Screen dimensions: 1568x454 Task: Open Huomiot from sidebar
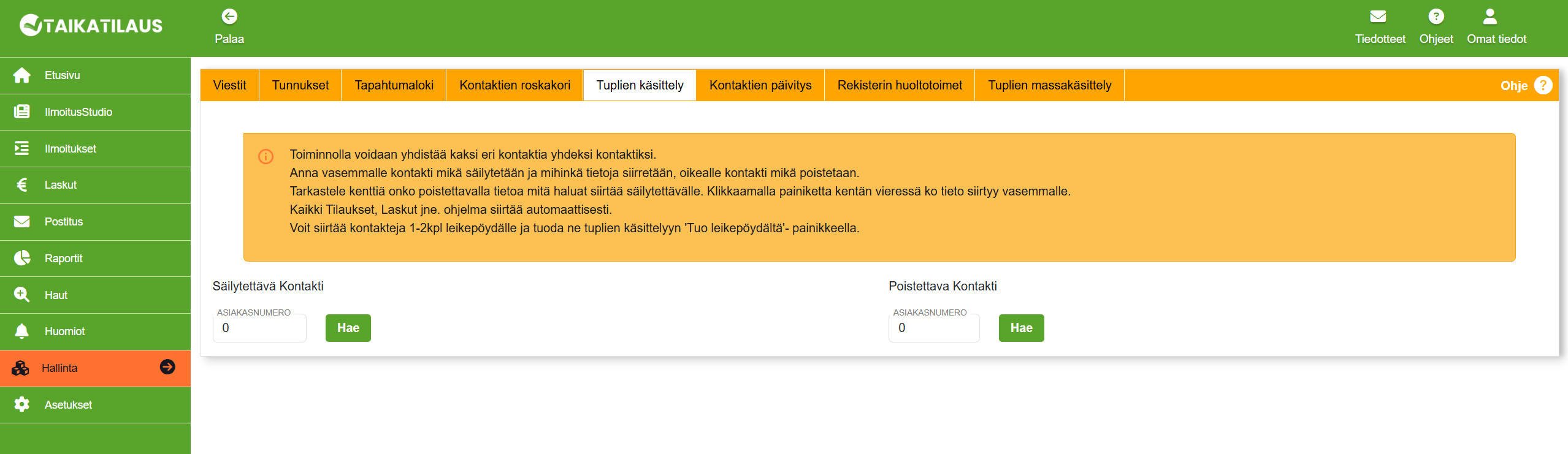95,331
